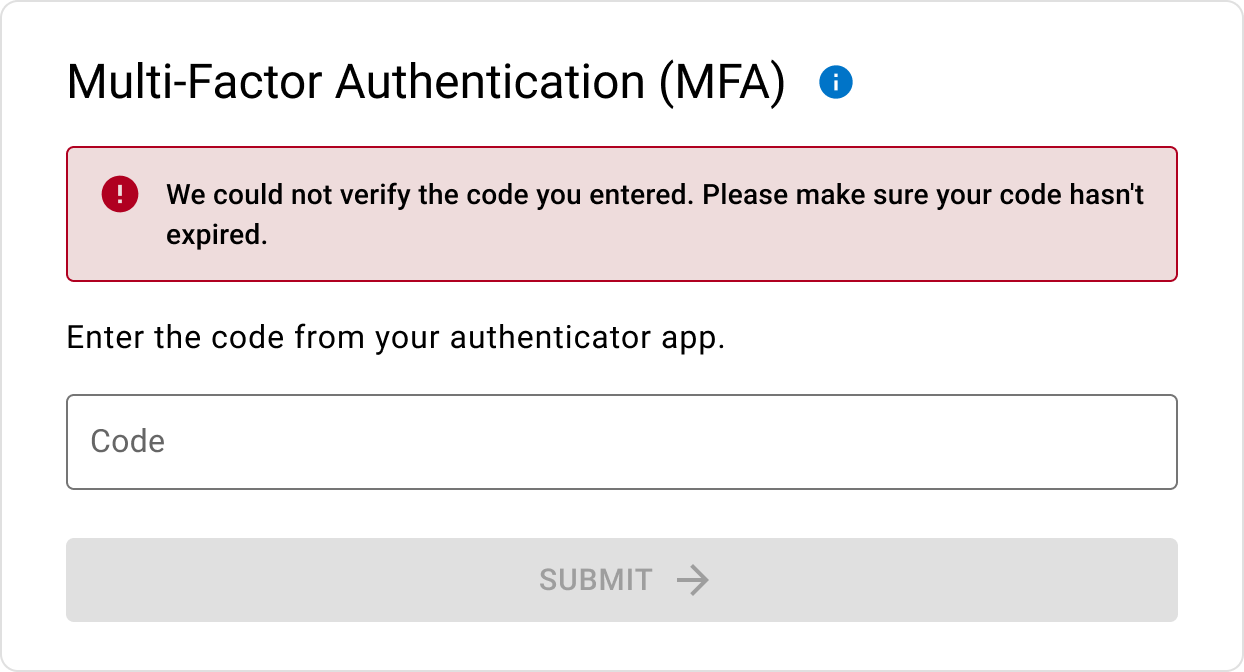Click the "SUBMIT" label text
This screenshot has height=672, width=1244.
coord(595,580)
